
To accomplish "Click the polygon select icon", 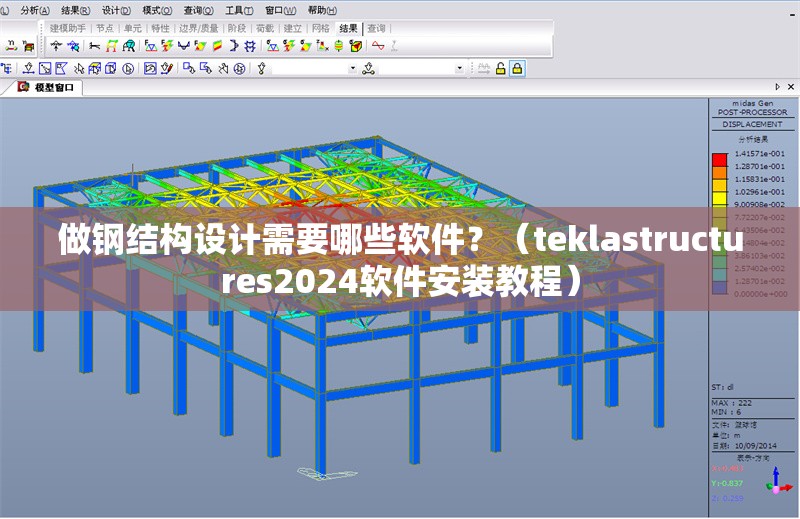I will [62, 68].
